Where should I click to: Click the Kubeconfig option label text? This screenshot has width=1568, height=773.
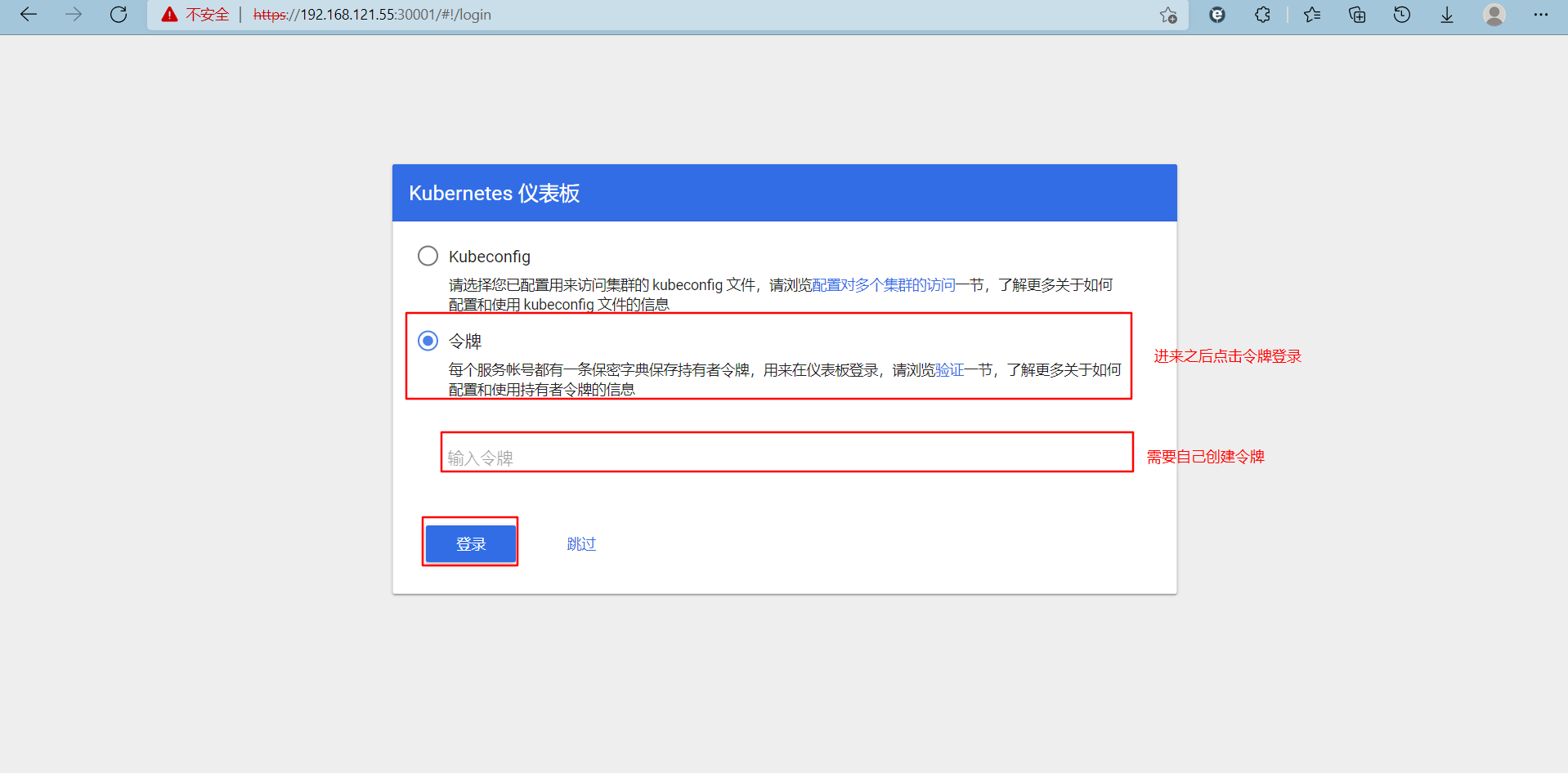[x=490, y=257]
